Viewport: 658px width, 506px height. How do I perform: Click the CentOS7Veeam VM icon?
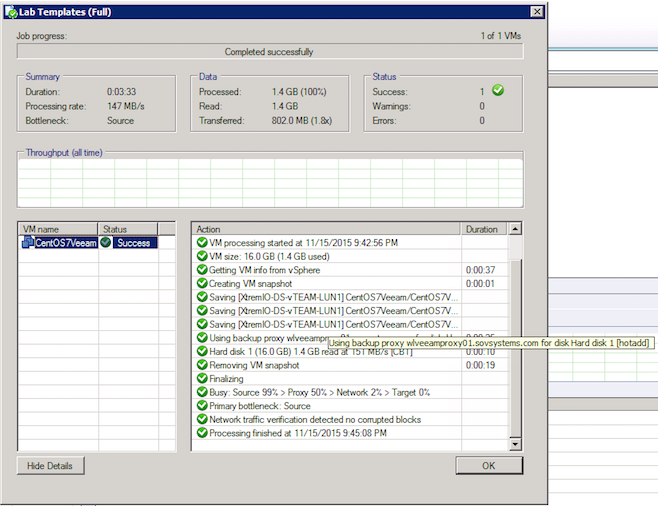click(27, 243)
